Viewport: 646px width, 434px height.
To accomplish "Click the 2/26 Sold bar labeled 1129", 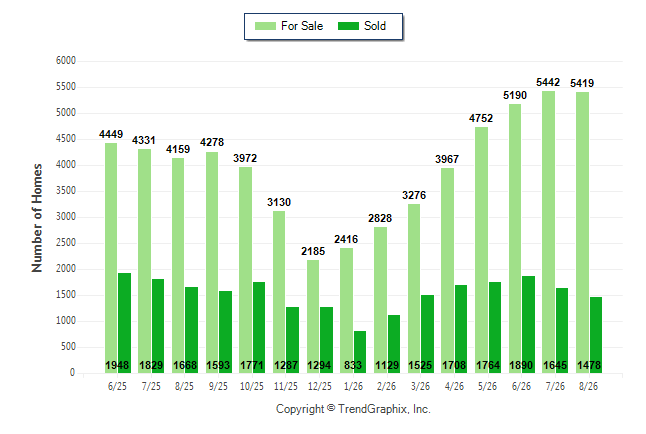I will click(394, 344).
